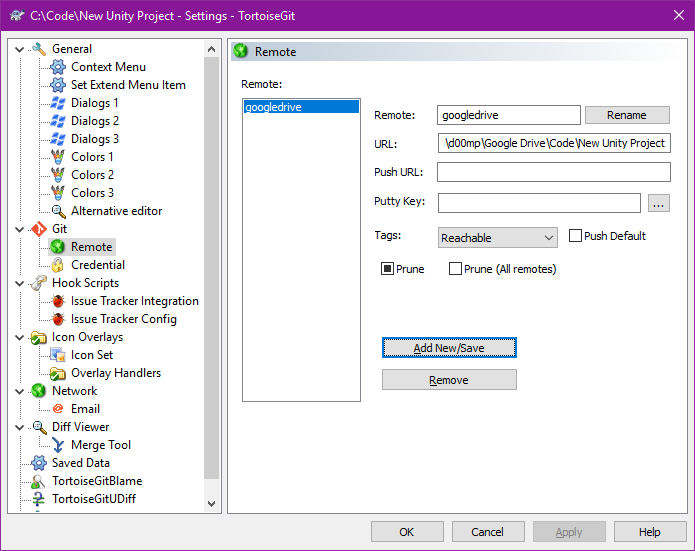Click the General wrench icon
This screenshot has width=695, height=551.
(x=39, y=49)
